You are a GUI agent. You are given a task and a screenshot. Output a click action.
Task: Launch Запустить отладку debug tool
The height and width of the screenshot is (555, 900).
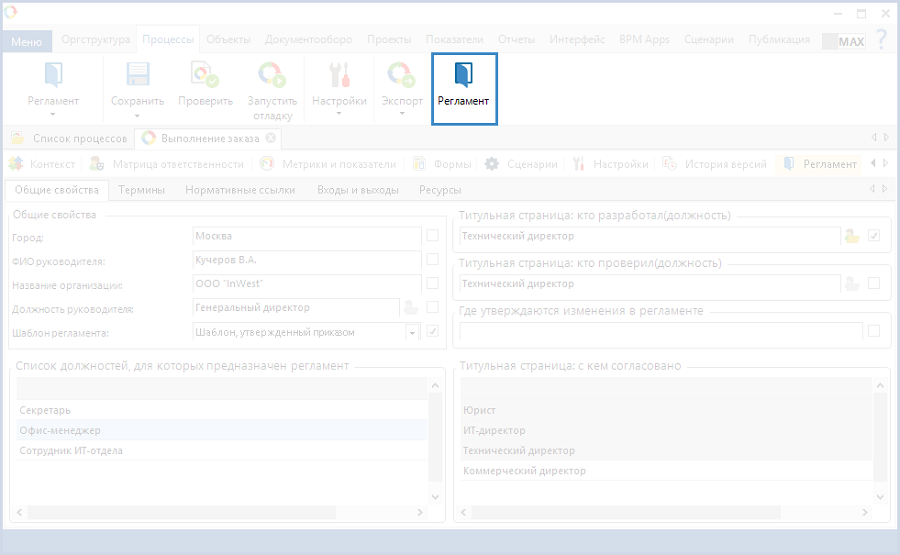coord(272,76)
